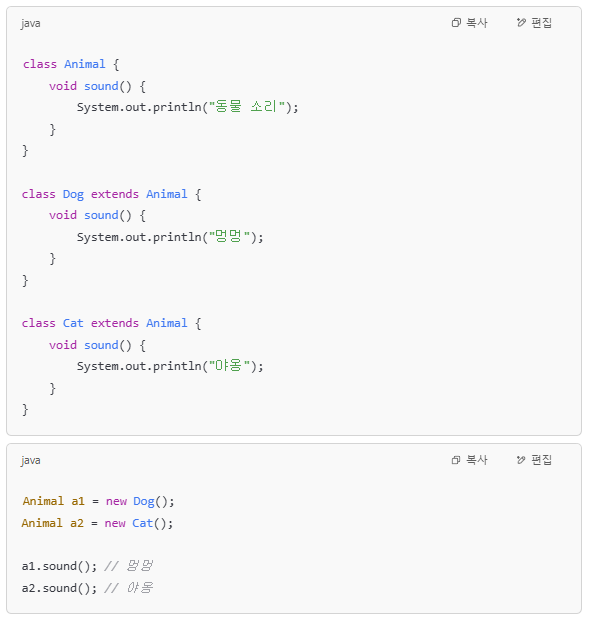The image size is (596, 621).
Task: Click edit pencil icon in second code block
Action: pyautogui.click(x=521, y=459)
